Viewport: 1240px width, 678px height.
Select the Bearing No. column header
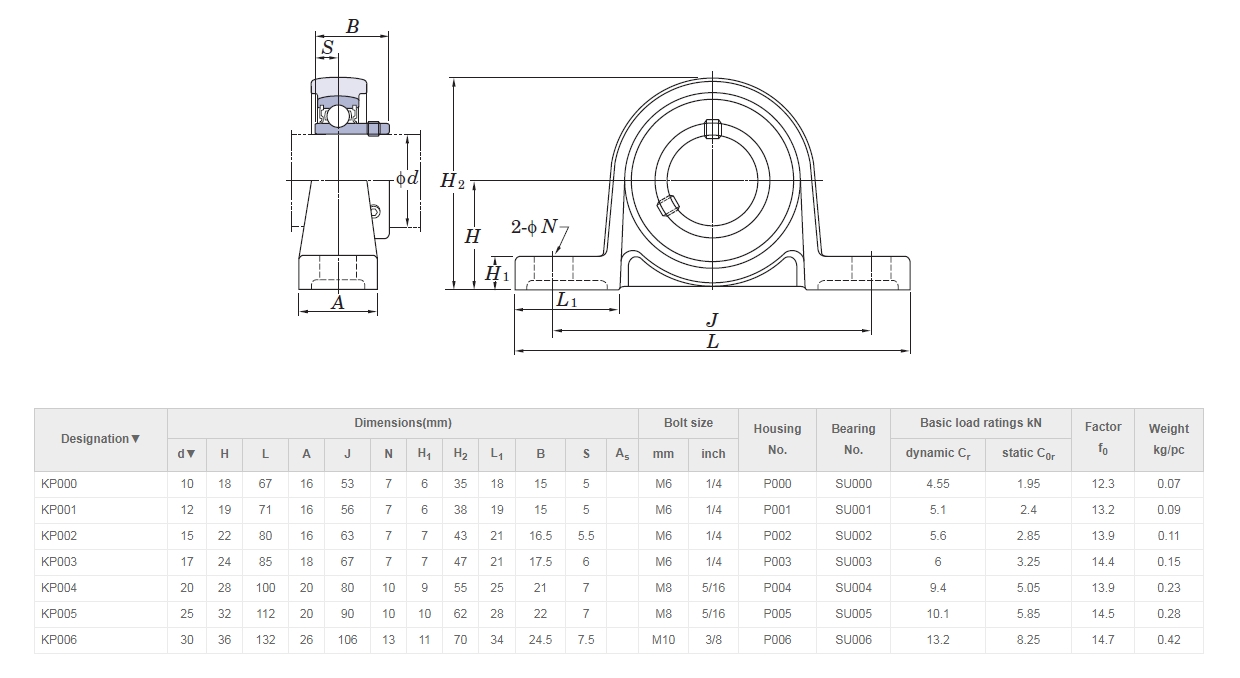tap(853, 439)
